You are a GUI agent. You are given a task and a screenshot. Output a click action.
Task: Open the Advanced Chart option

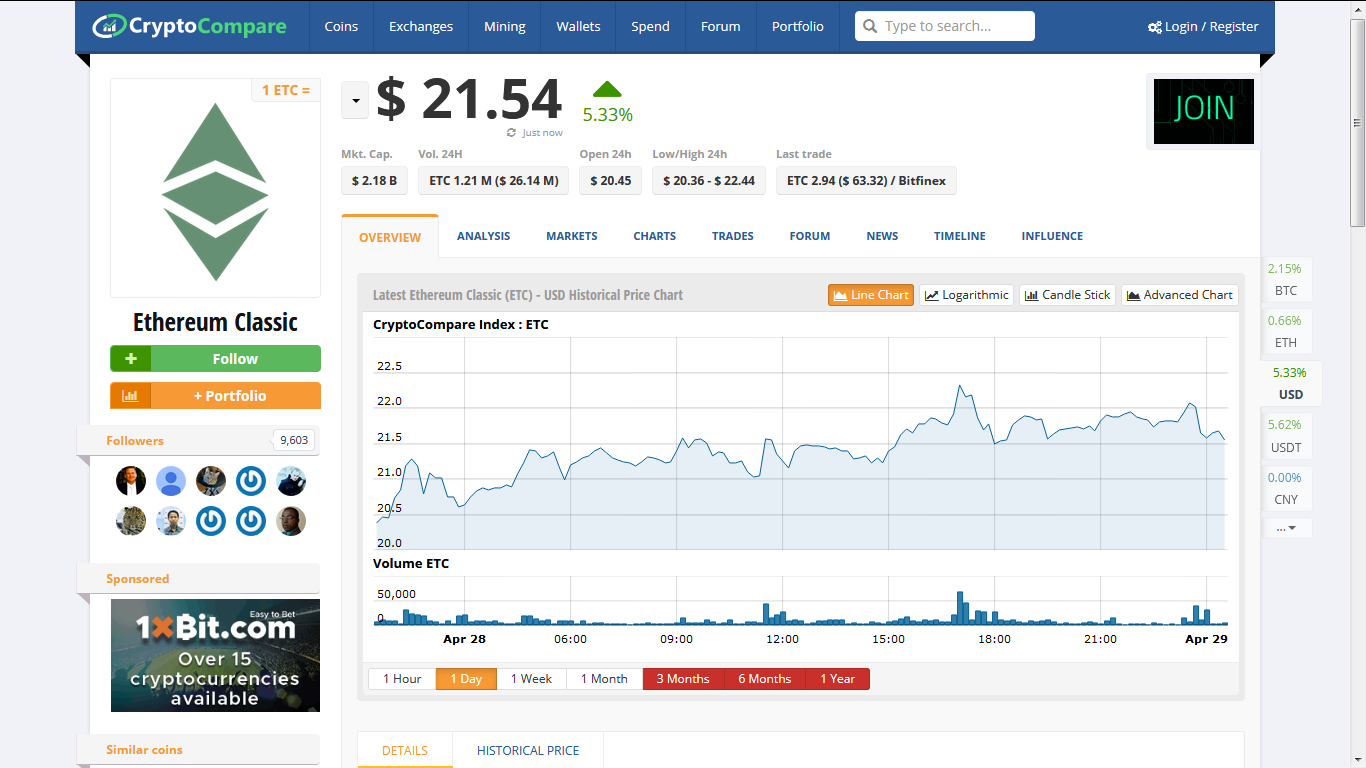point(1179,295)
